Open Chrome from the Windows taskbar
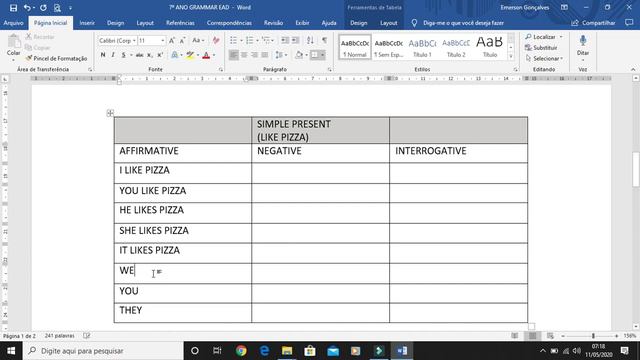Viewport: 640px width, 360px height. pos(241,351)
